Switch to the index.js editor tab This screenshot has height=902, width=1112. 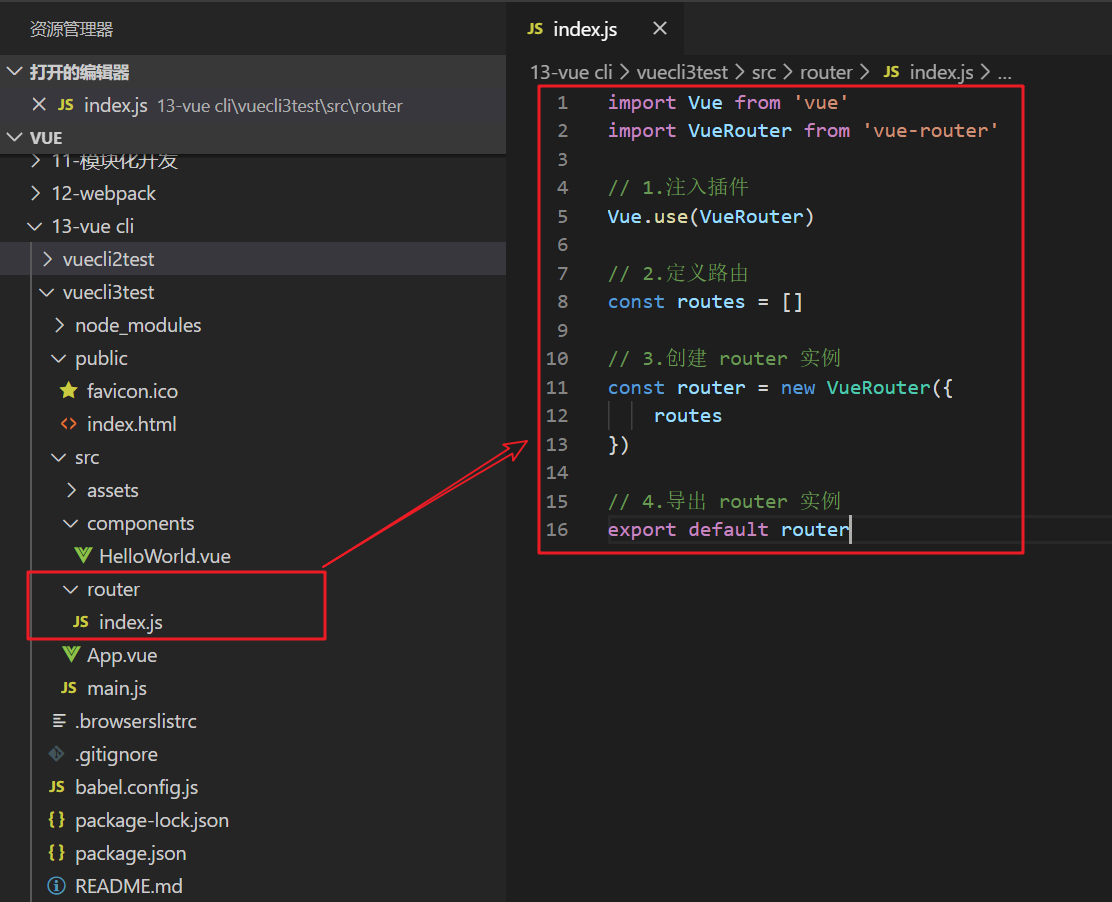pos(584,29)
